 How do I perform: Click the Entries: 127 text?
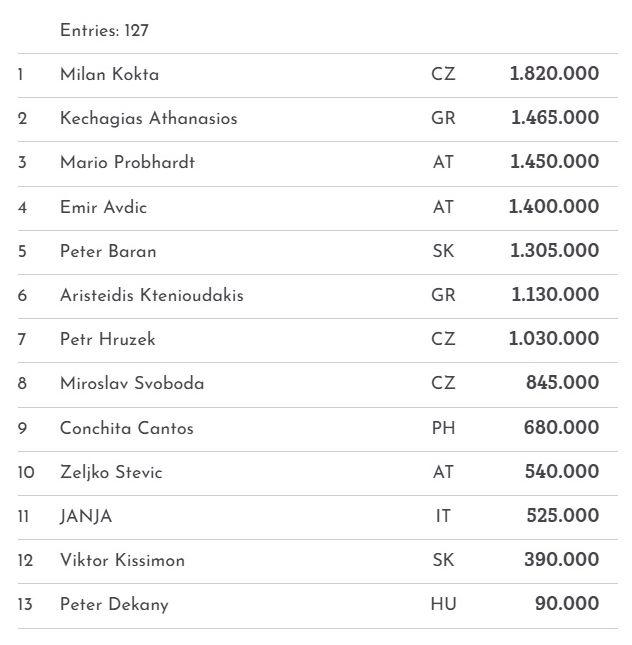tap(104, 30)
